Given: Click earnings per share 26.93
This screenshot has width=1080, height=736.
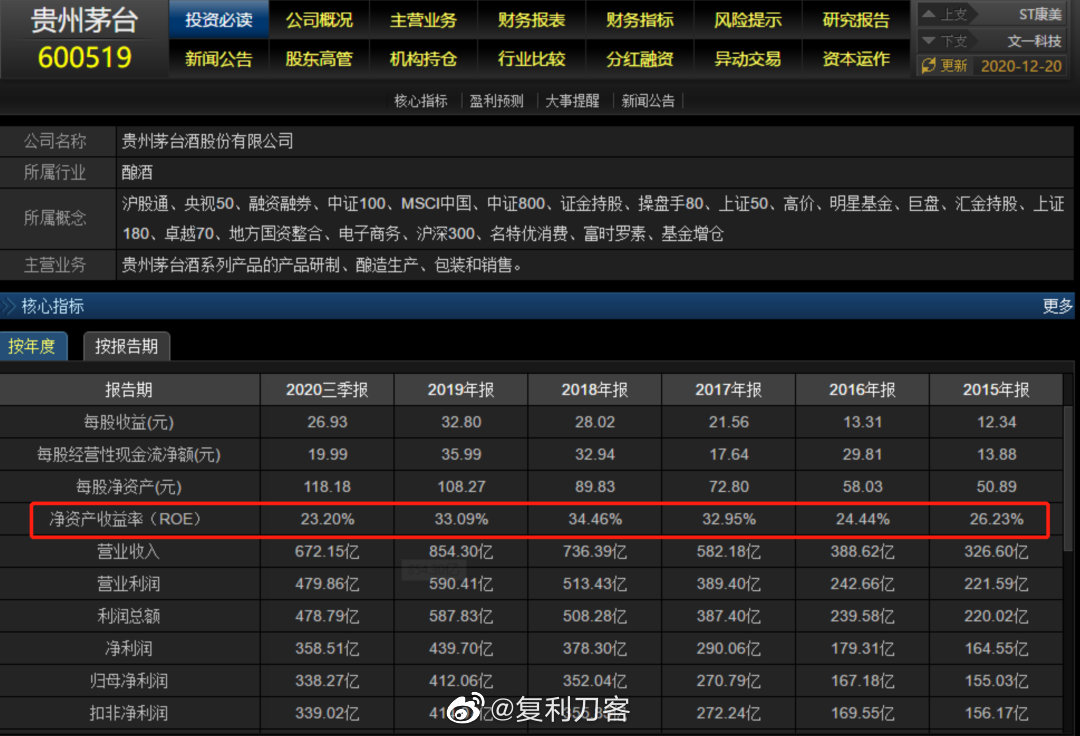Looking at the screenshot, I should [327, 422].
